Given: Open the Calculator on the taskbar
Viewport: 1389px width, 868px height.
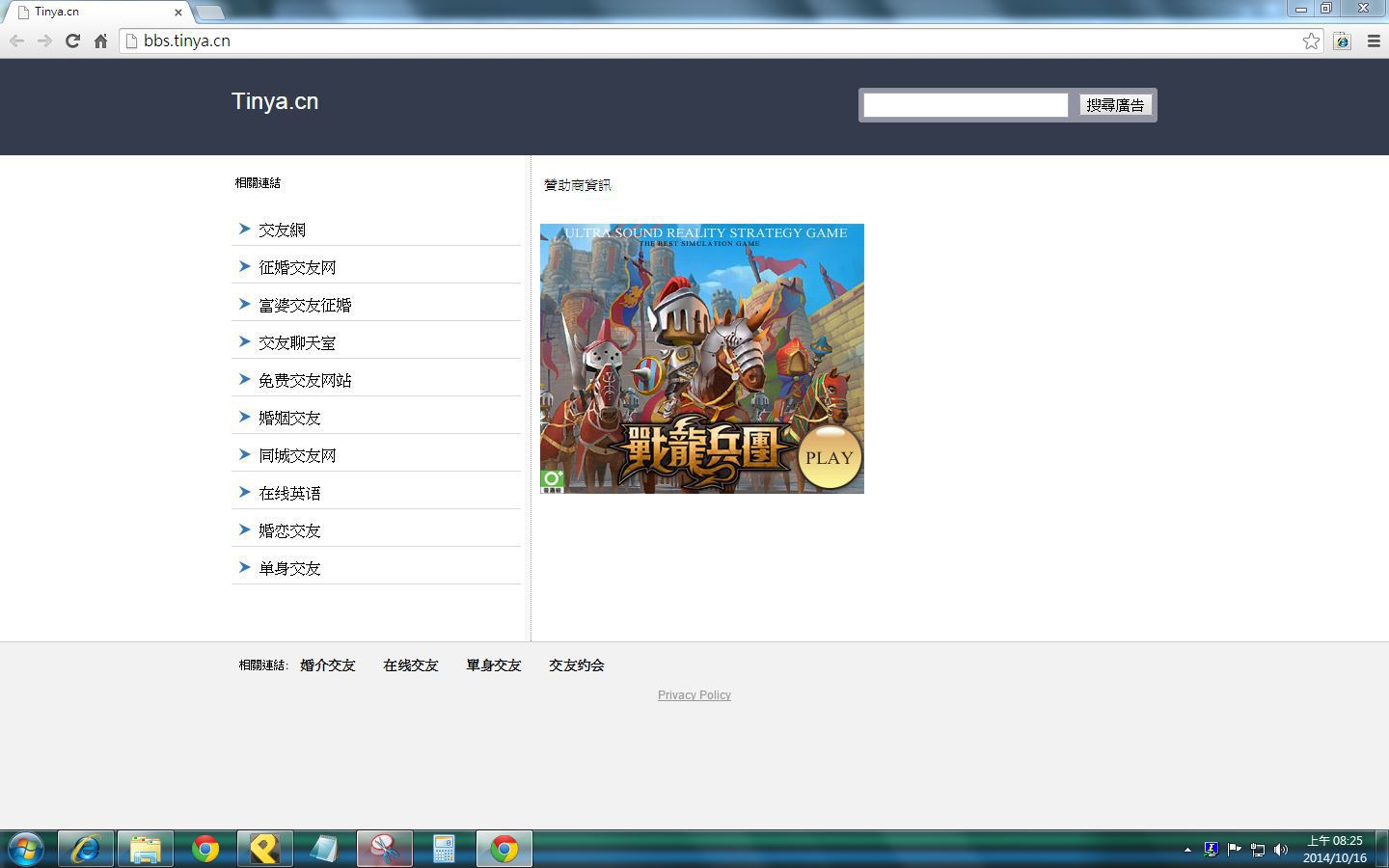Looking at the screenshot, I should [445, 849].
